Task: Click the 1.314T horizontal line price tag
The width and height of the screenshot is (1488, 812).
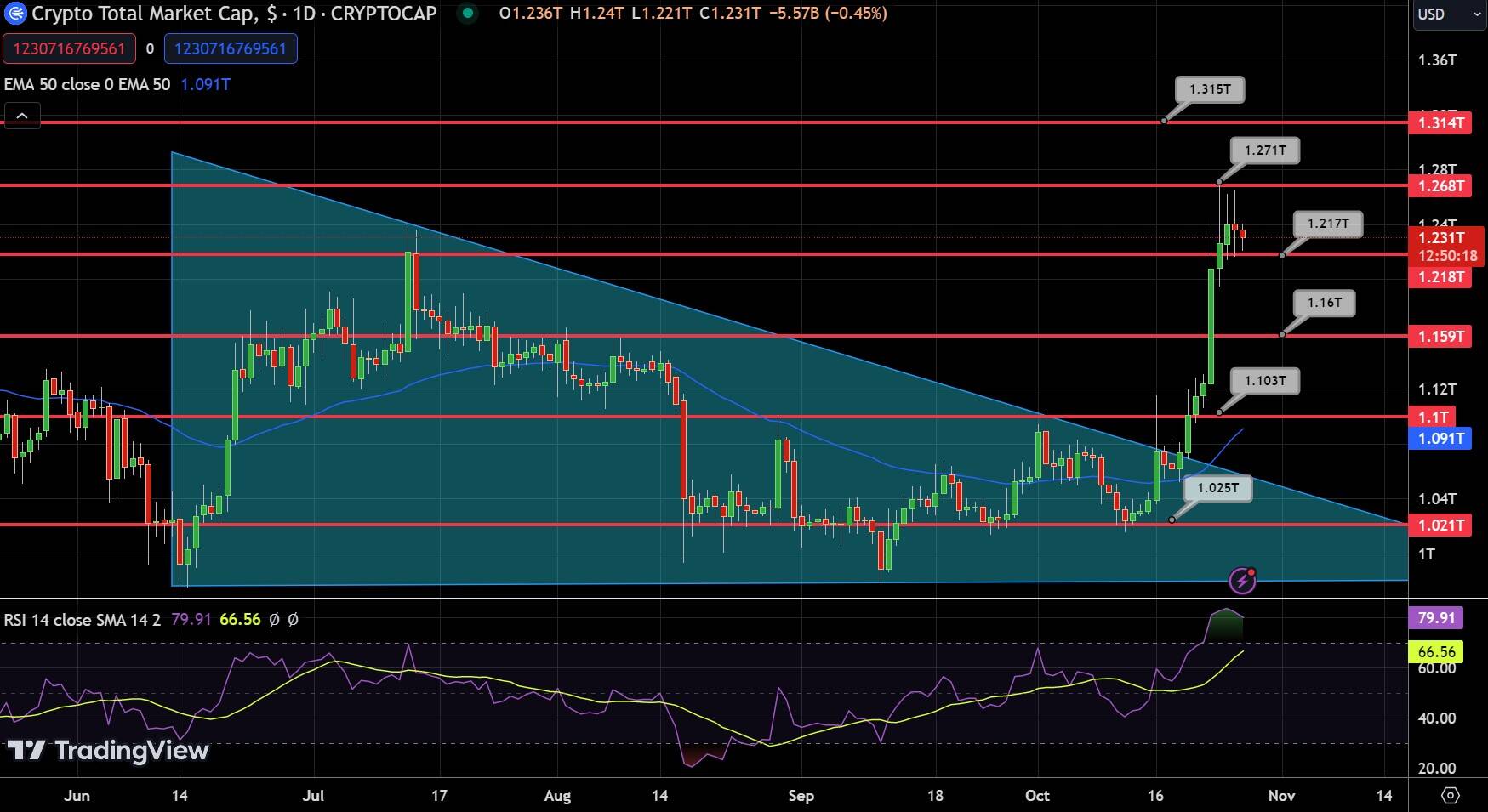Action: pyautogui.click(x=1440, y=123)
